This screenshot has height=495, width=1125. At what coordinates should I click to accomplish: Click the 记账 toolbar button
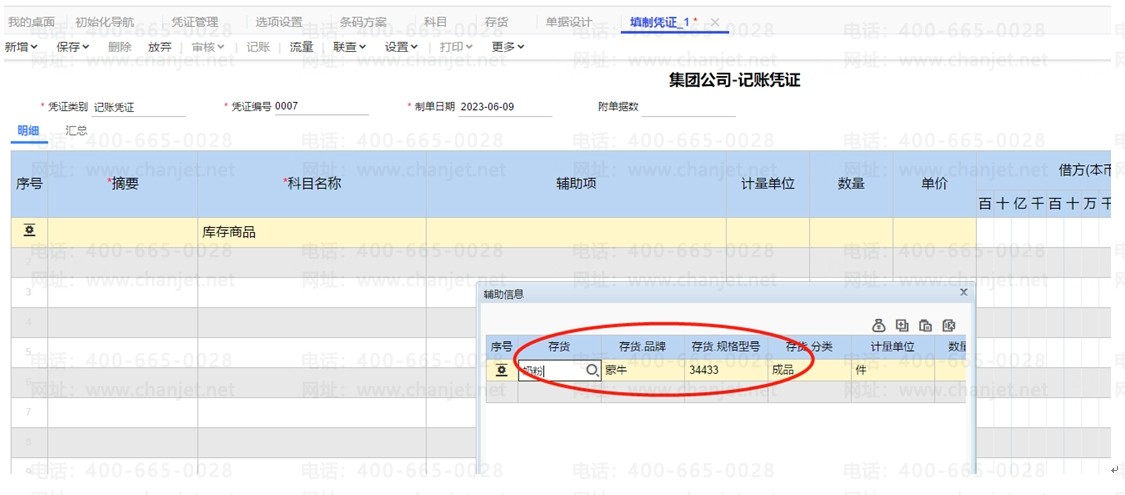pyautogui.click(x=258, y=47)
